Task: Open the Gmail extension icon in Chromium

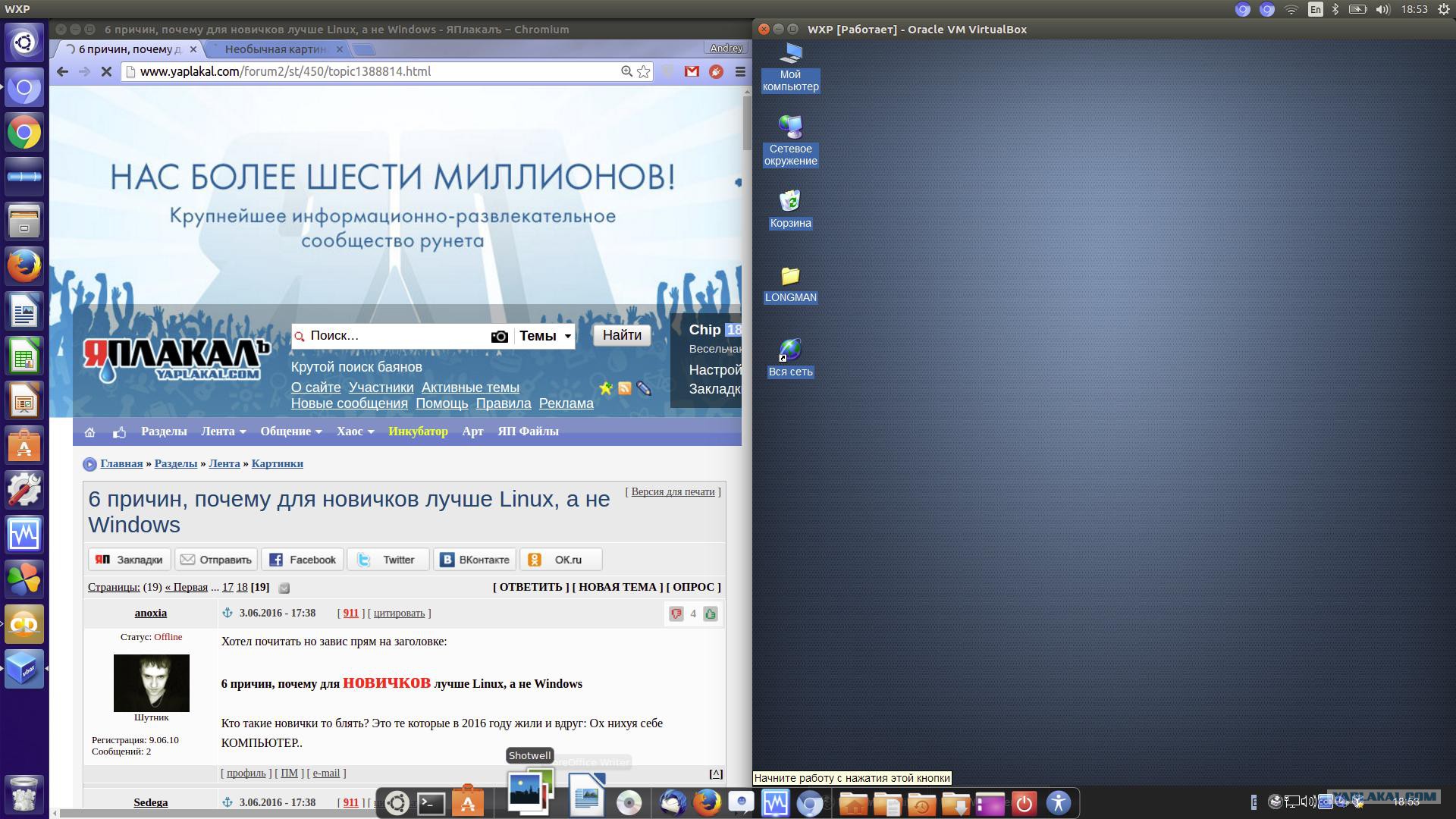Action: [x=692, y=71]
